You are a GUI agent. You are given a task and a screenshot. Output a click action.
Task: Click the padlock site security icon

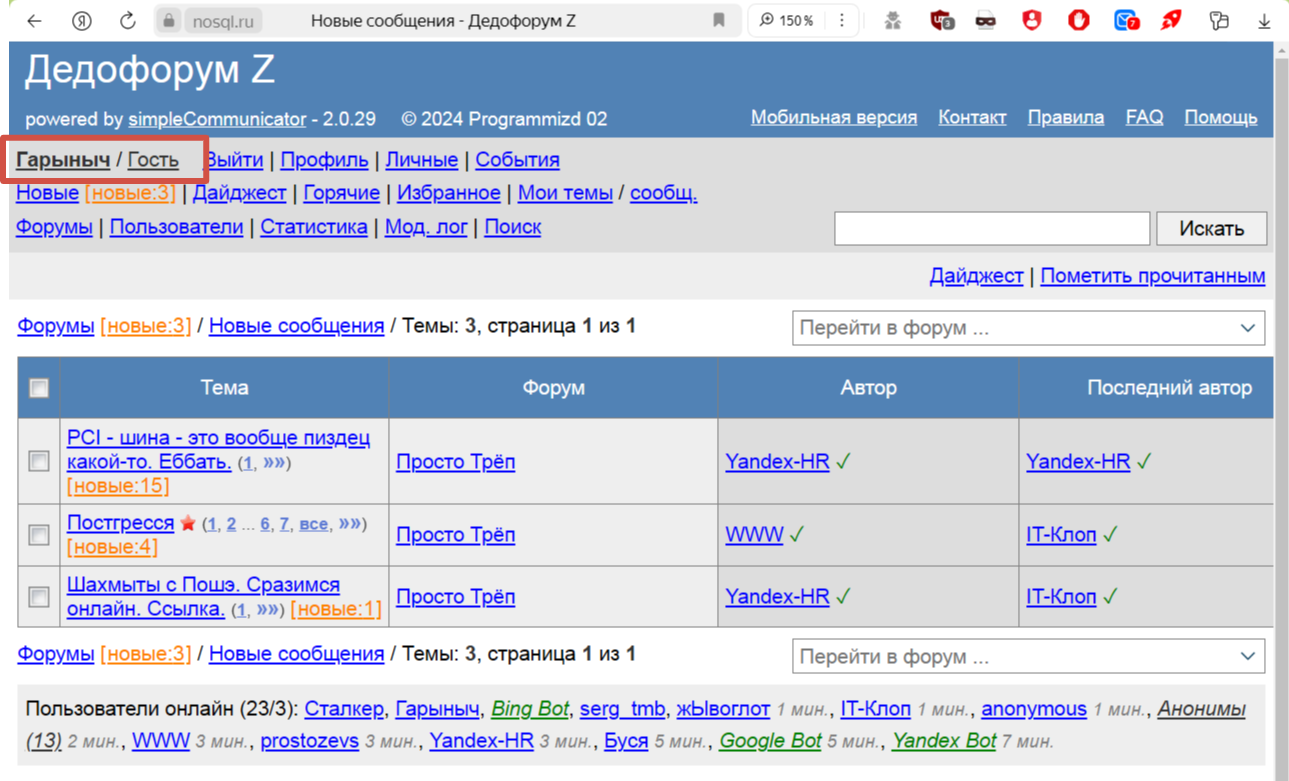(169, 21)
